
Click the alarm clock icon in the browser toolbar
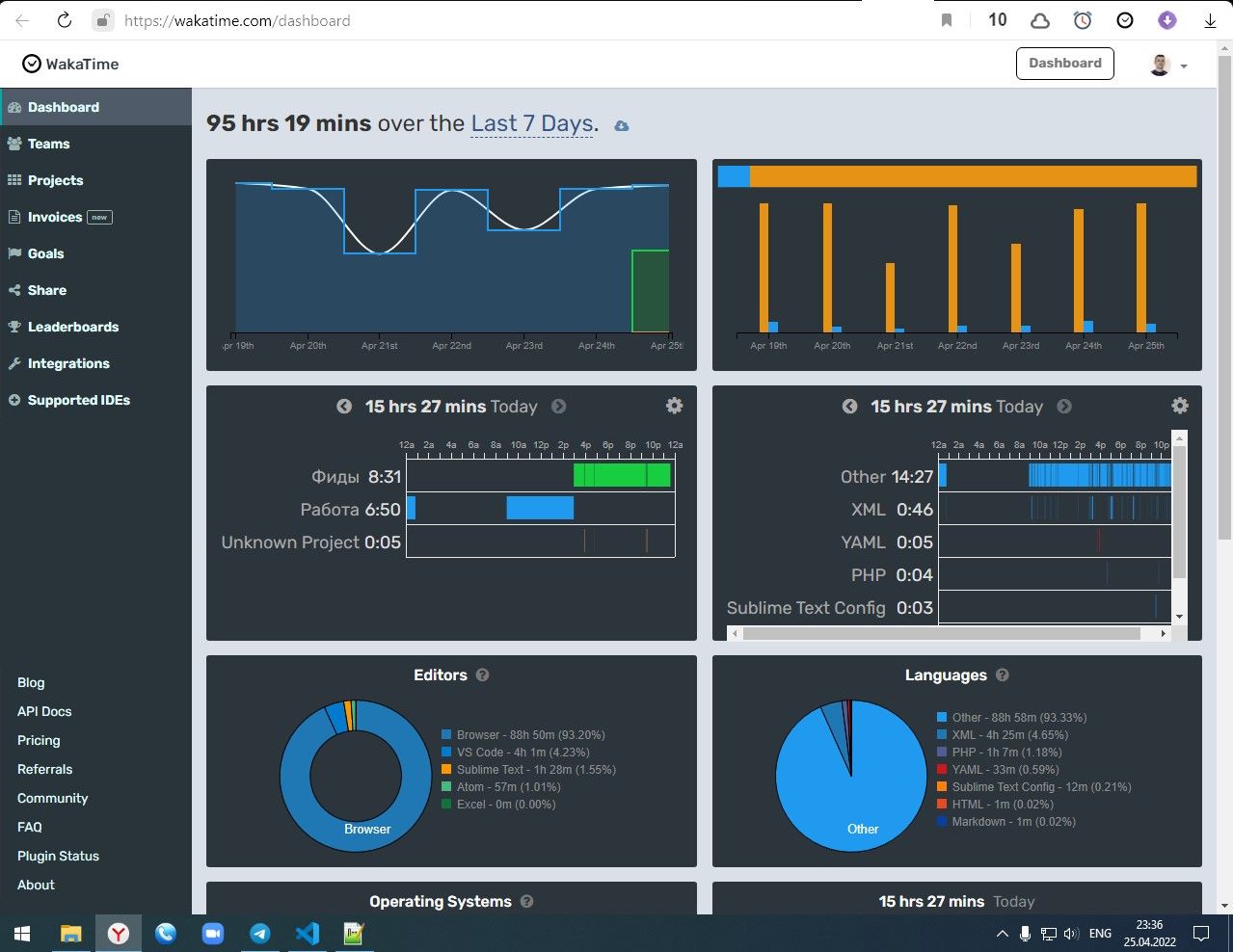[1083, 20]
